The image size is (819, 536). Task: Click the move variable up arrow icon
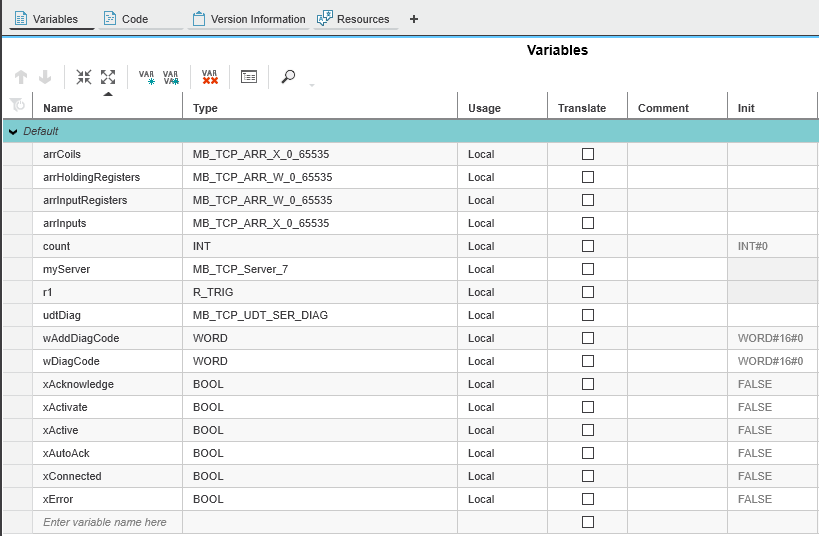click(21, 77)
